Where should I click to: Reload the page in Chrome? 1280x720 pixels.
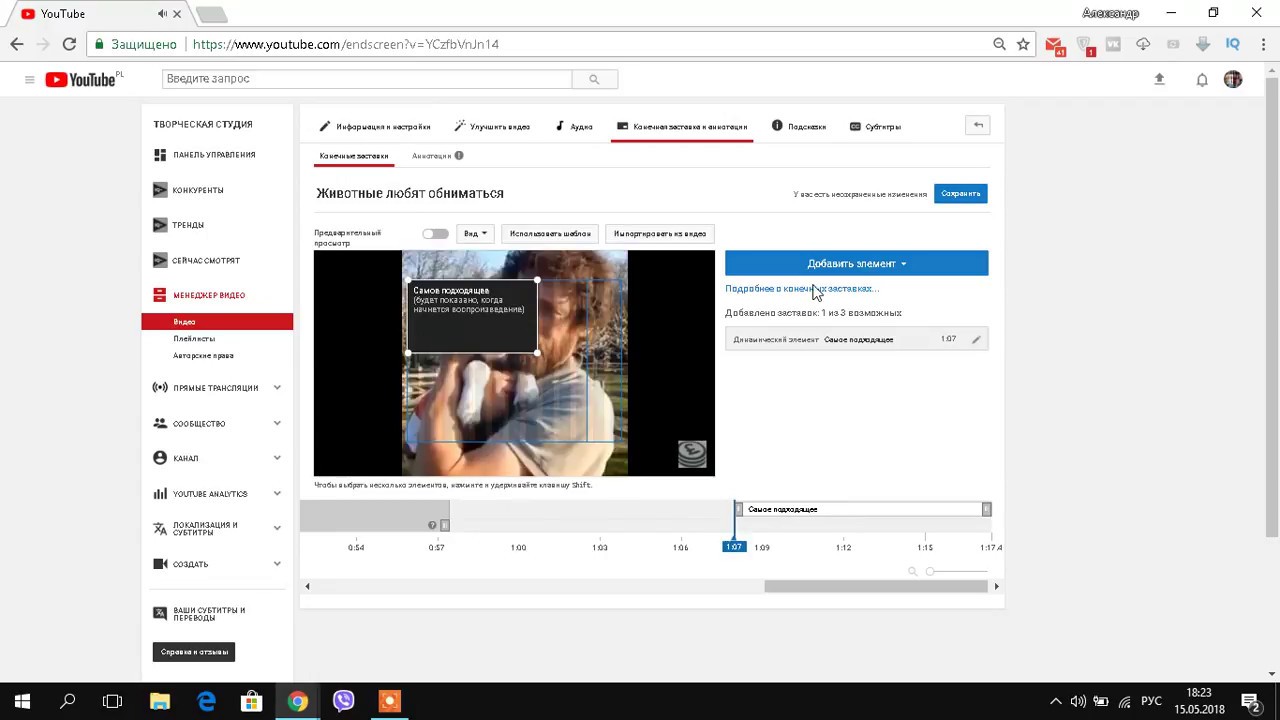pyautogui.click(x=69, y=44)
